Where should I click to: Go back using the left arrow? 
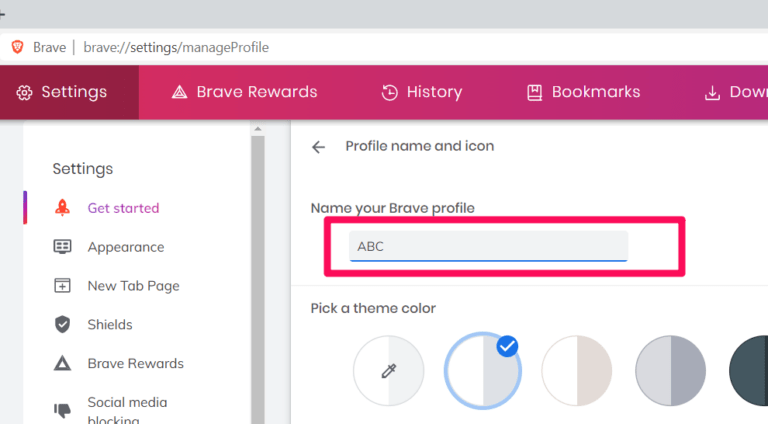pyautogui.click(x=318, y=146)
